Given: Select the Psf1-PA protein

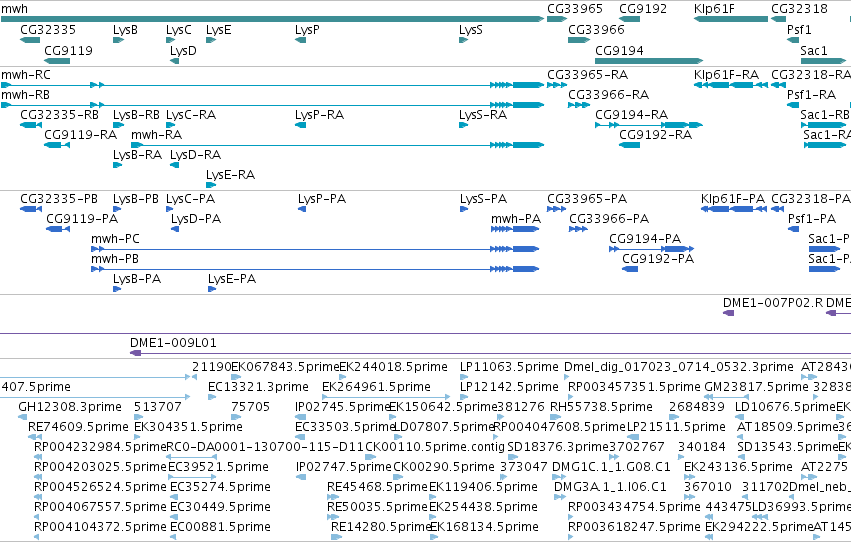Looking at the screenshot, I should coord(793,229).
